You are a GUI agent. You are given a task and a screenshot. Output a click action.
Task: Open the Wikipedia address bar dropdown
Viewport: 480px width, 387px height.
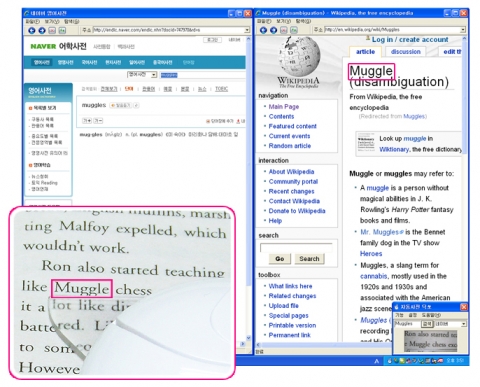point(463,30)
